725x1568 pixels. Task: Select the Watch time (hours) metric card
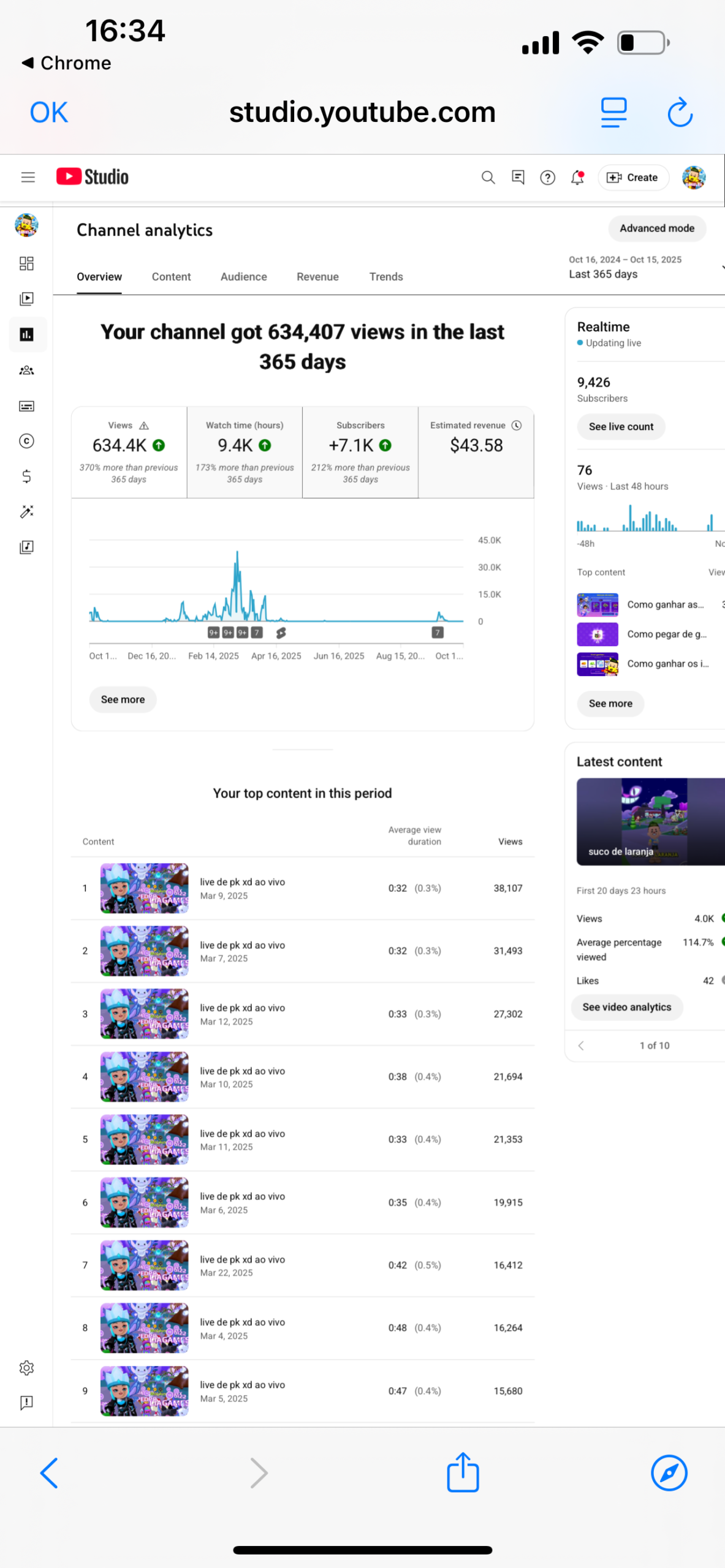pyautogui.click(x=245, y=452)
